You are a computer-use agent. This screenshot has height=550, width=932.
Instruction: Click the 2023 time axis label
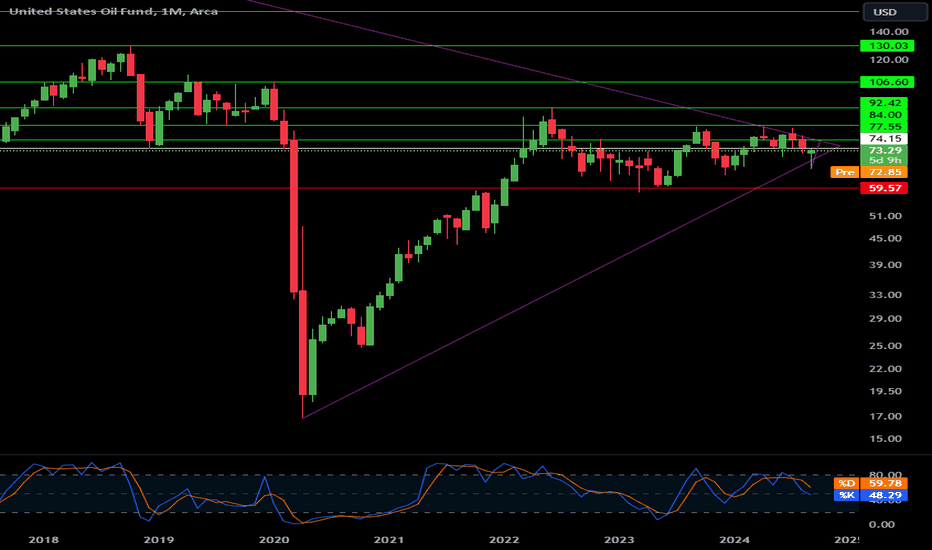pos(619,540)
